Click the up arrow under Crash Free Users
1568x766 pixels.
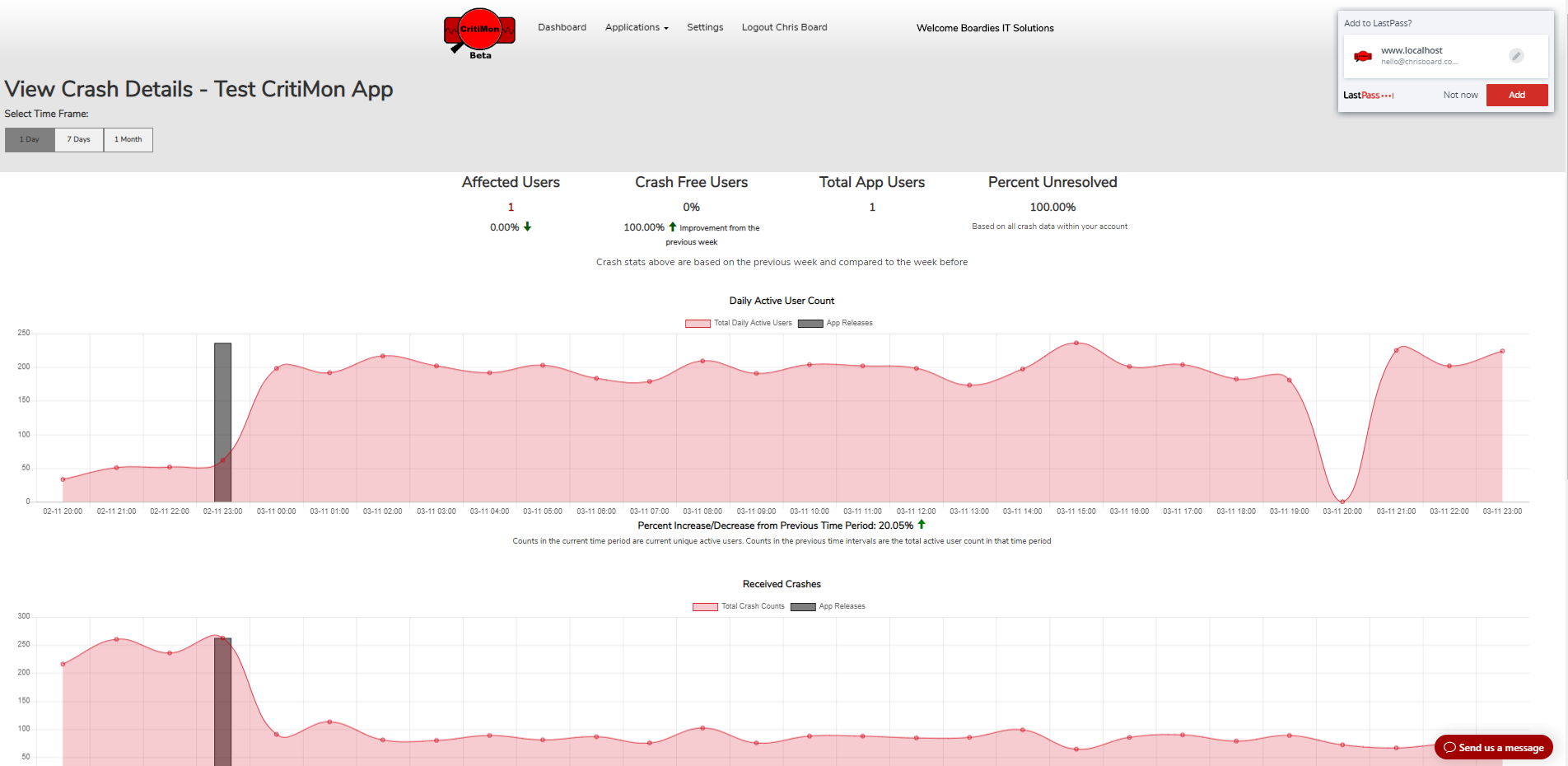(672, 227)
